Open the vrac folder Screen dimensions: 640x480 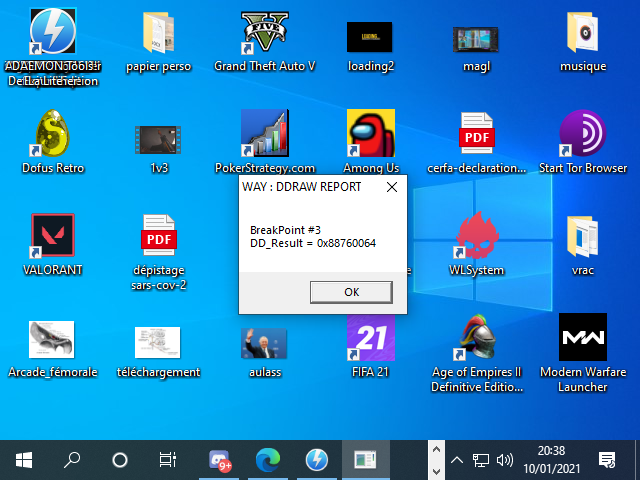pyautogui.click(x=582, y=237)
